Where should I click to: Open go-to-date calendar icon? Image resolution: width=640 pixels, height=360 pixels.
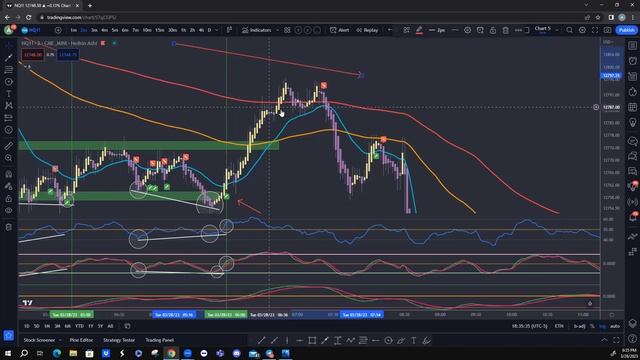pos(127,326)
